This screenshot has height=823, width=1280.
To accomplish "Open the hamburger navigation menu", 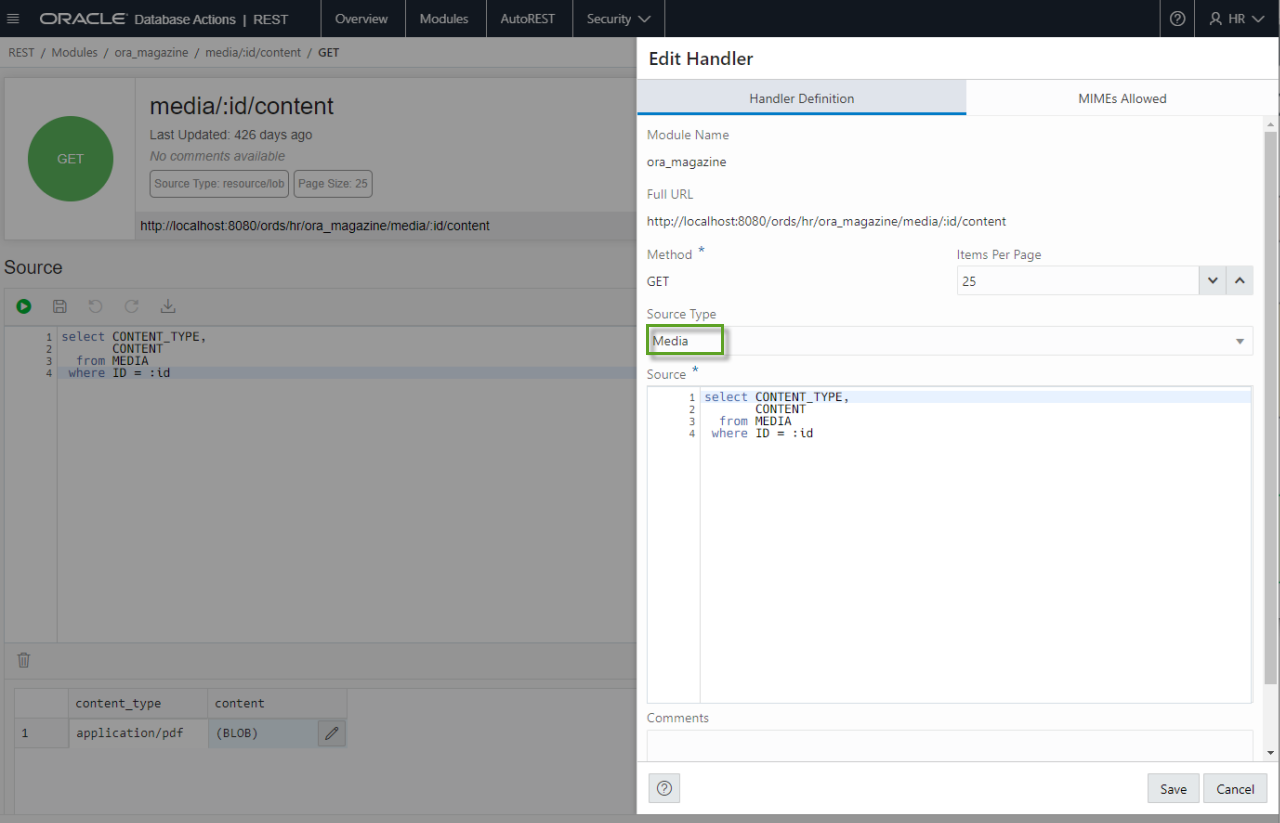I will click(13, 19).
